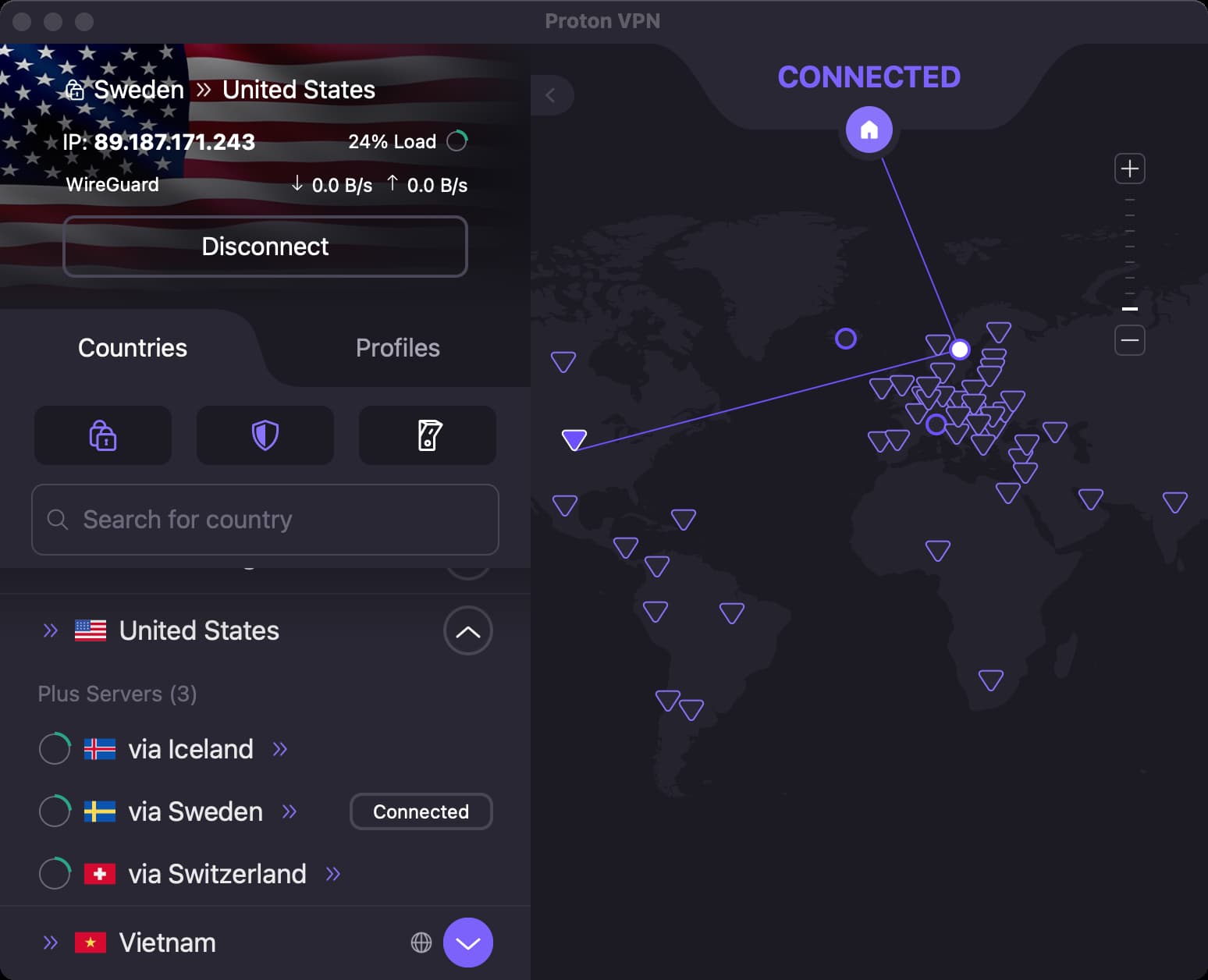Click the United States flag in country list
Screen dimensions: 1208x980
(x=91, y=630)
